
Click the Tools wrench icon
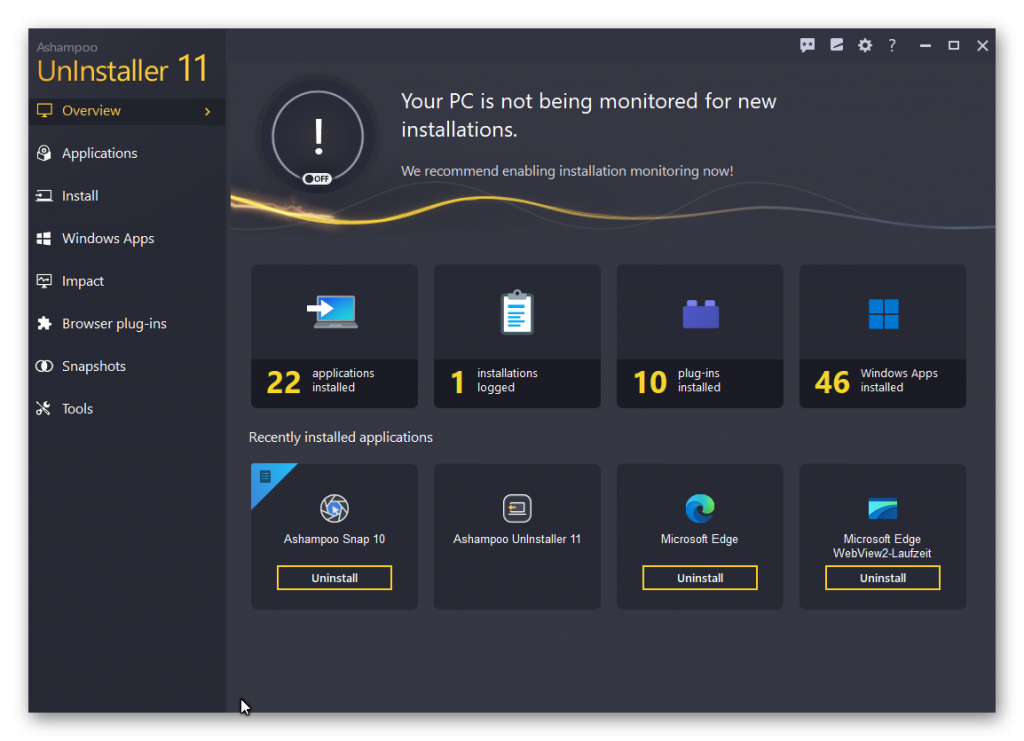(x=44, y=409)
